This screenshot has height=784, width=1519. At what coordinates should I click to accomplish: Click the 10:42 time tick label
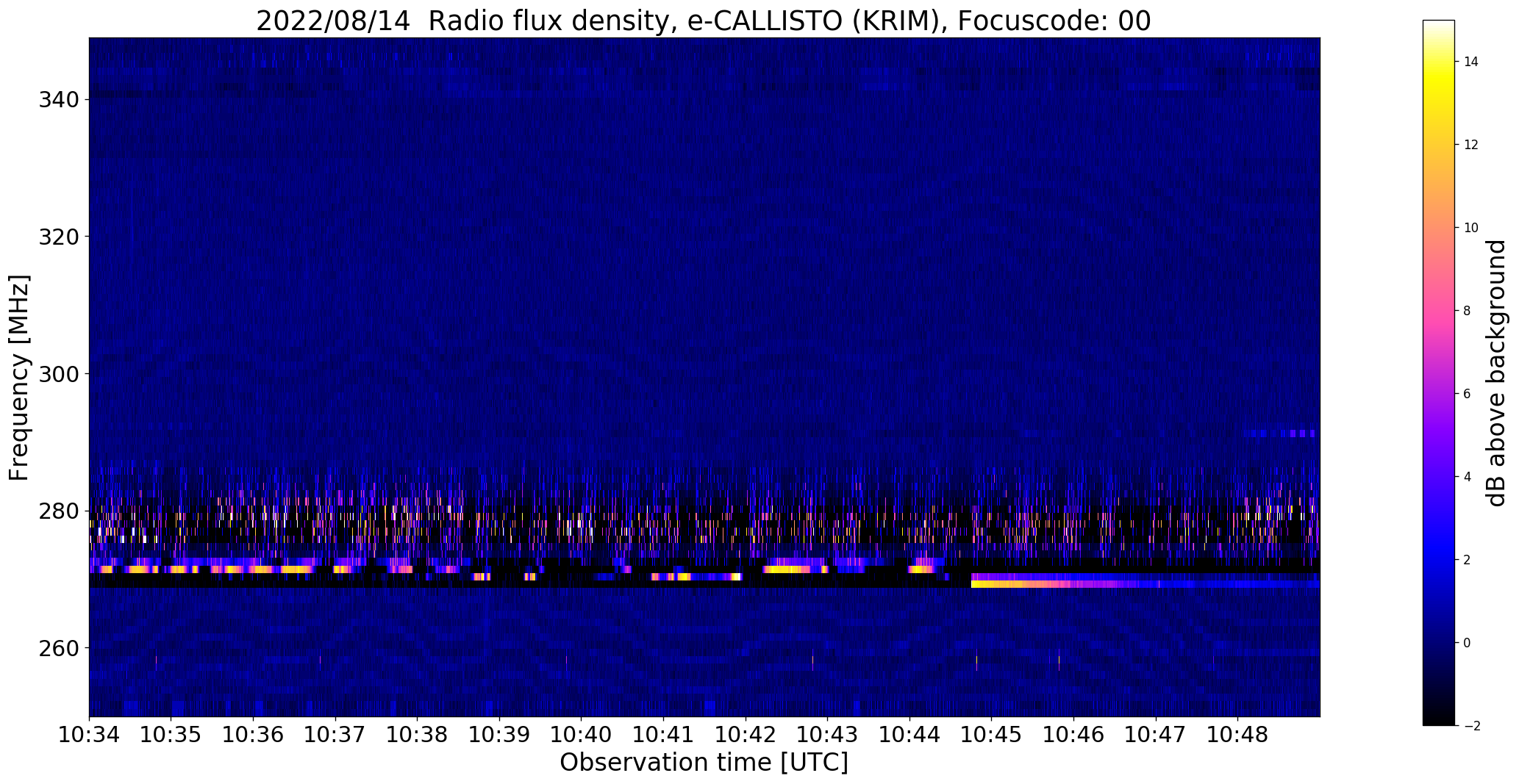746,735
